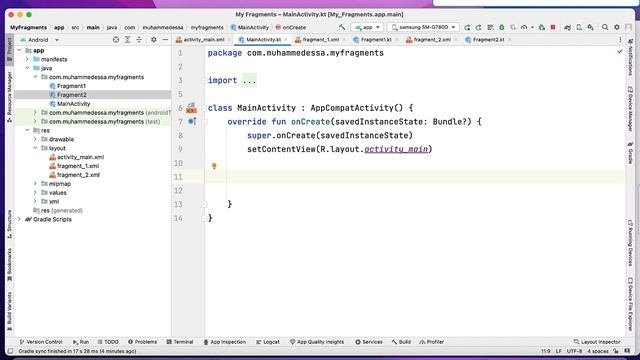Click the related XML gutter icon on line 6
Screen dimensions: 640x360
191,108
